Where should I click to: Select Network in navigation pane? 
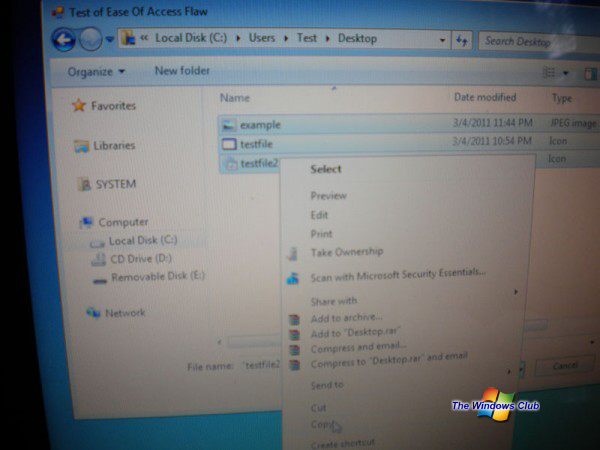pos(125,313)
